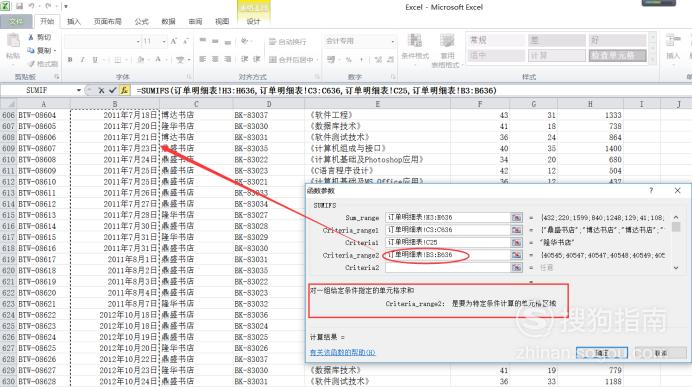The width and height of the screenshot is (692, 387).
Task: Switch to the Data (数据) tab
Action: (x=168, y=21)
